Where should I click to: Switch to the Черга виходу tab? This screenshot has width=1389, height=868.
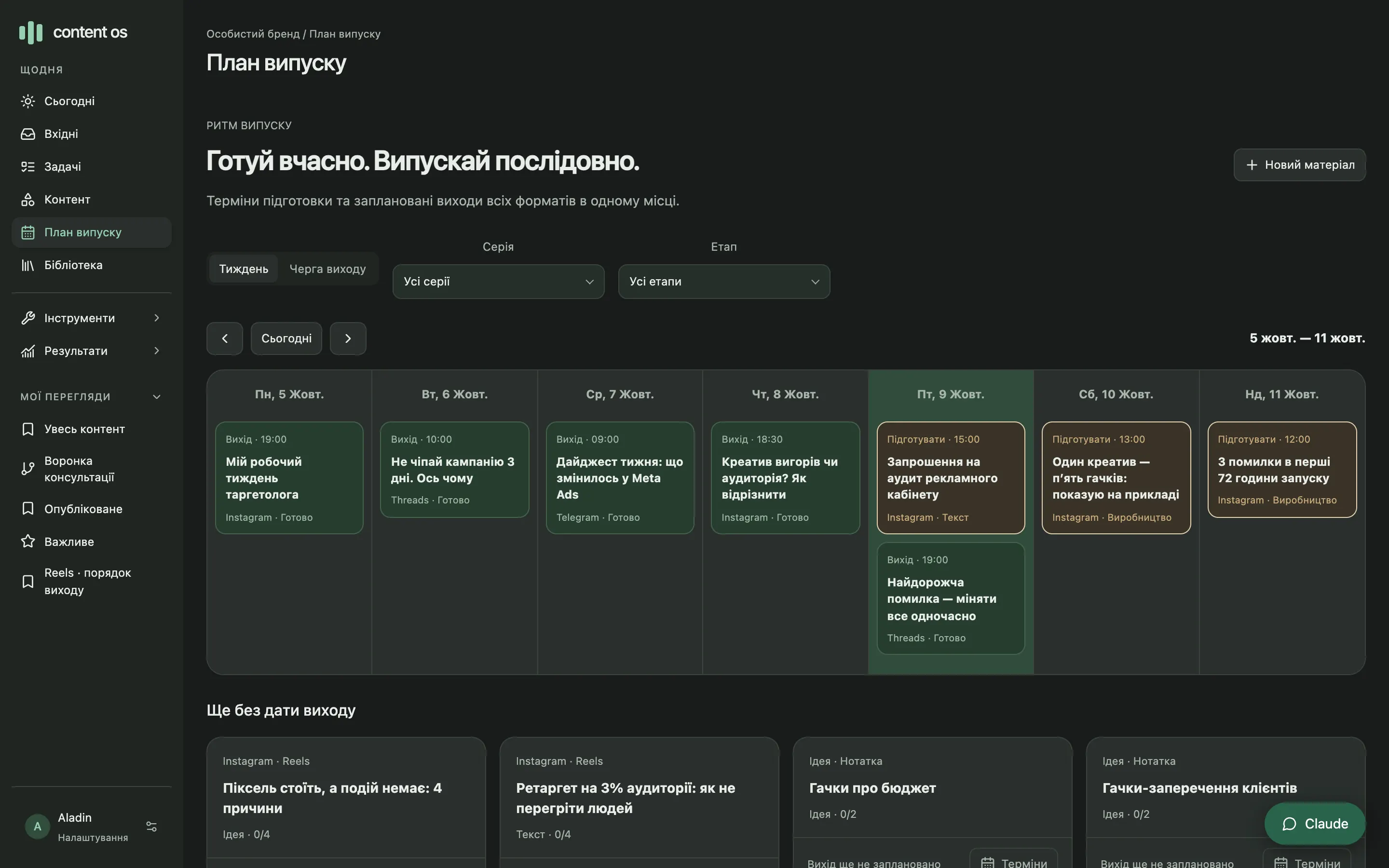point(328,269)
